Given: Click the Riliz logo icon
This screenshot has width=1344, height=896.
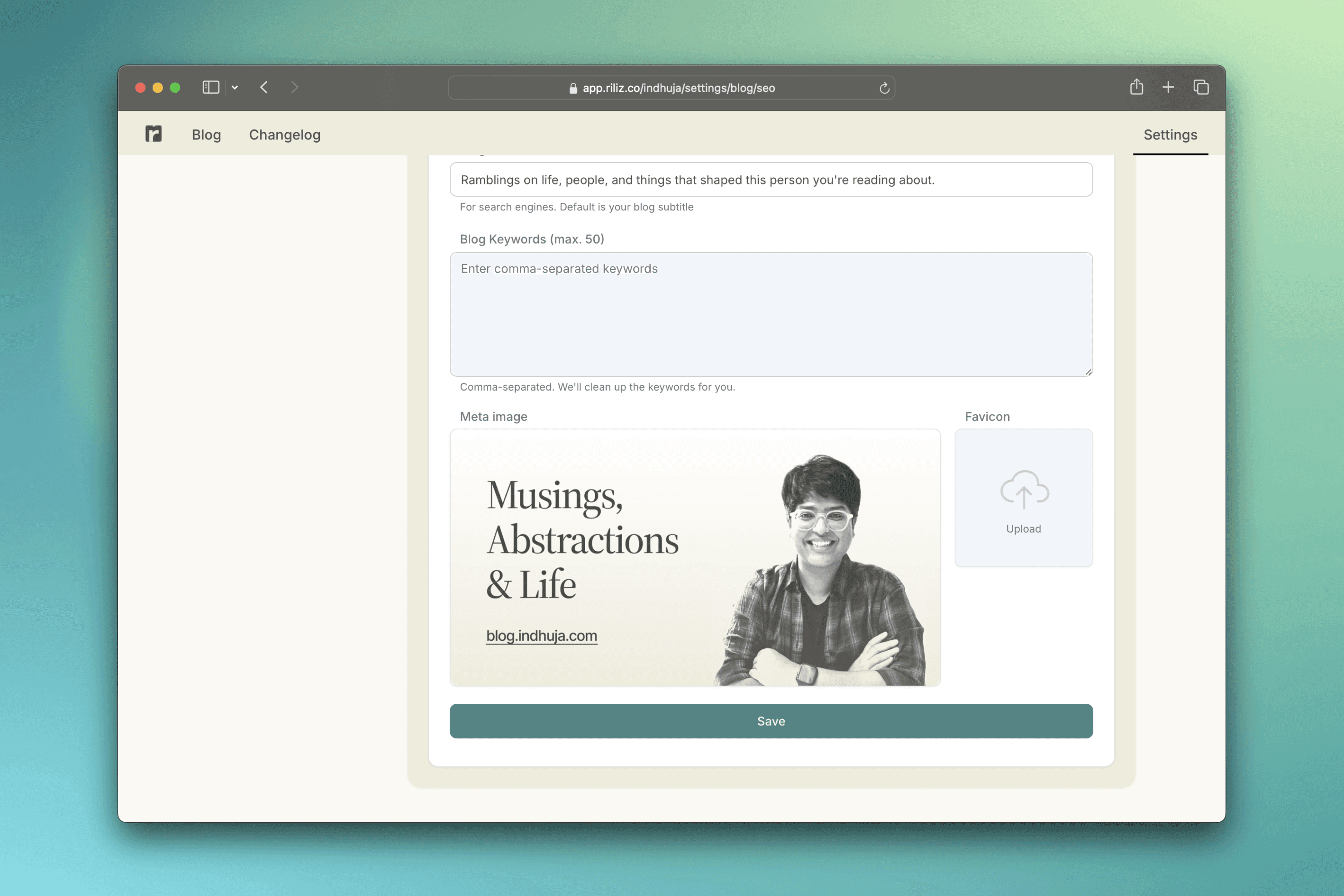Looking at the screenshot, I should (153, 134).
